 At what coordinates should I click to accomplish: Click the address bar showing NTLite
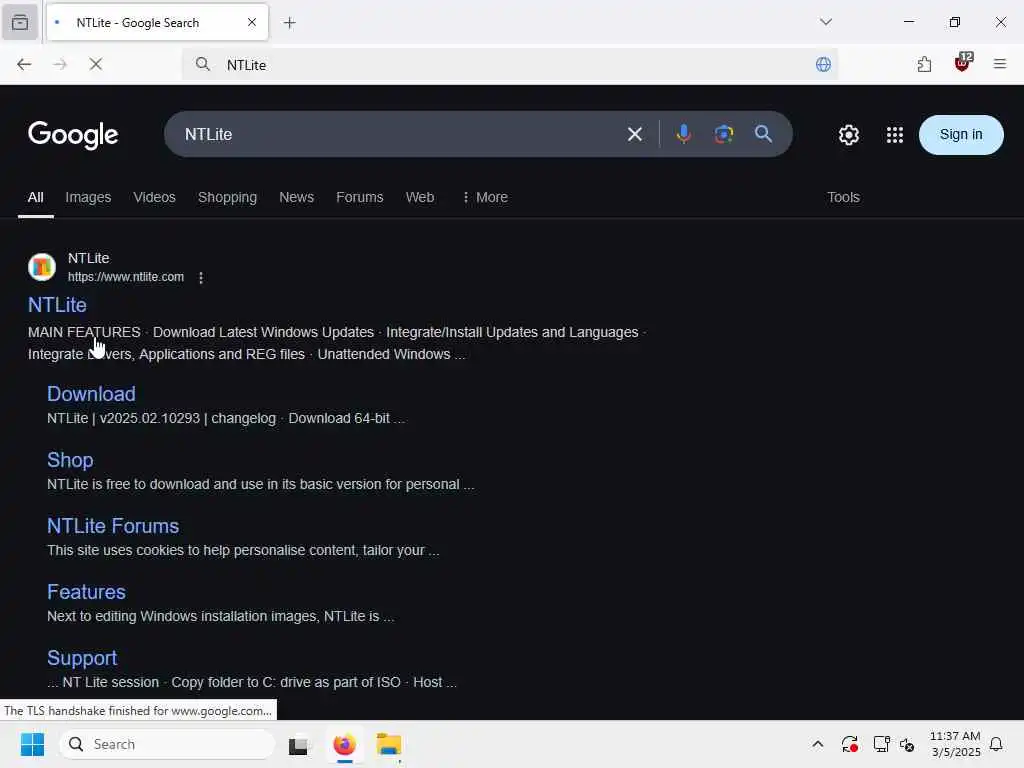(x=509, y=65)
